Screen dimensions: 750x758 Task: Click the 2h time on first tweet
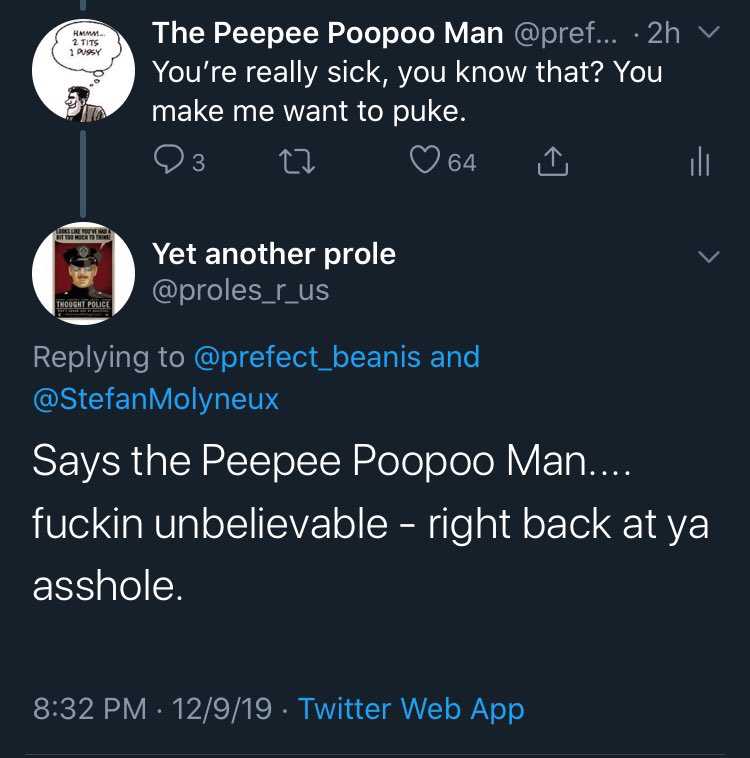coord(664,33)
